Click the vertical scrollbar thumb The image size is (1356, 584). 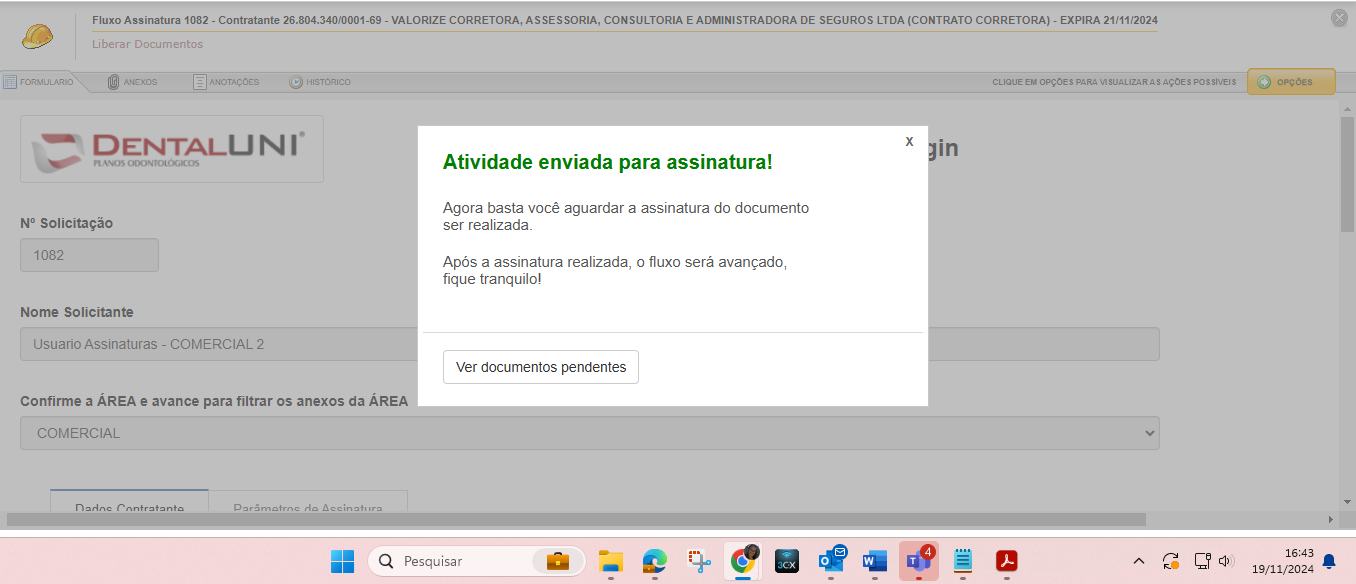click(x=1347, y=175)
